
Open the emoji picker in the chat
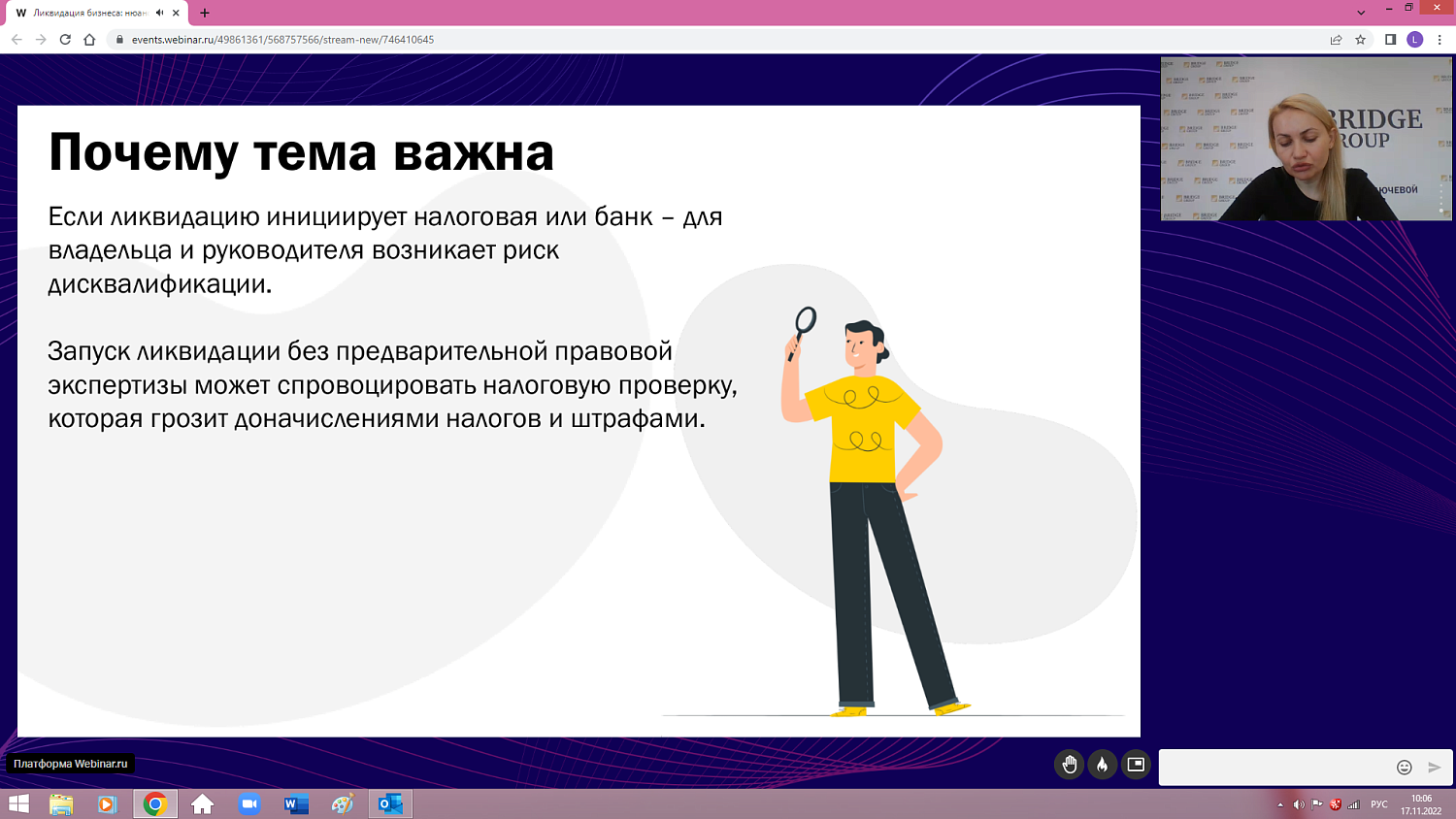(1404, 767)
